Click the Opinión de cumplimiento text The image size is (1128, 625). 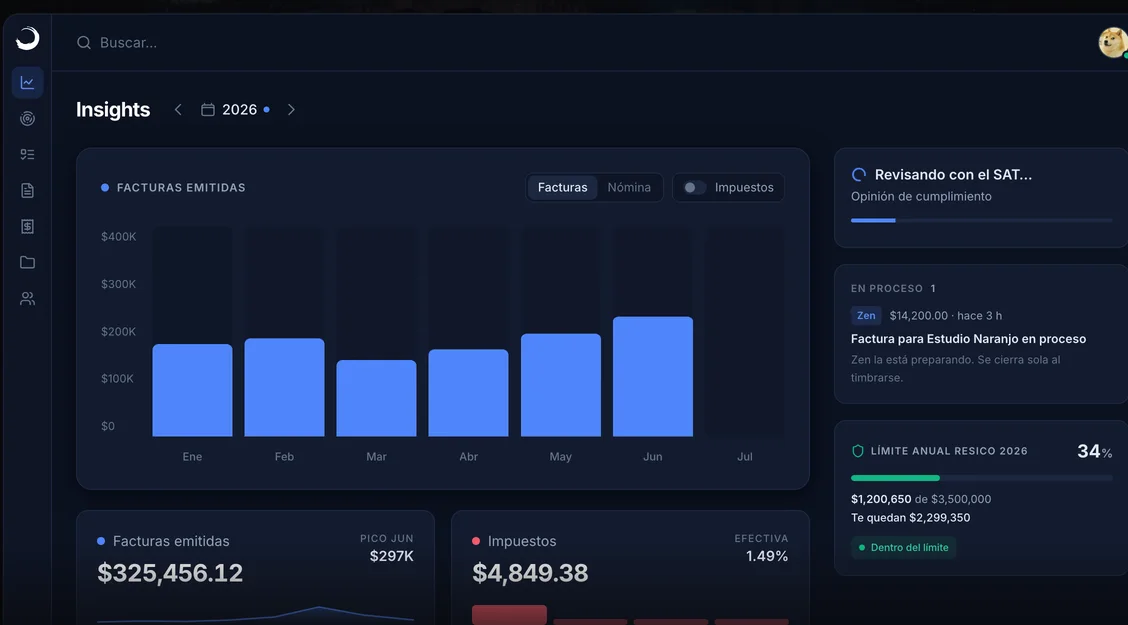tap(921, 196)
